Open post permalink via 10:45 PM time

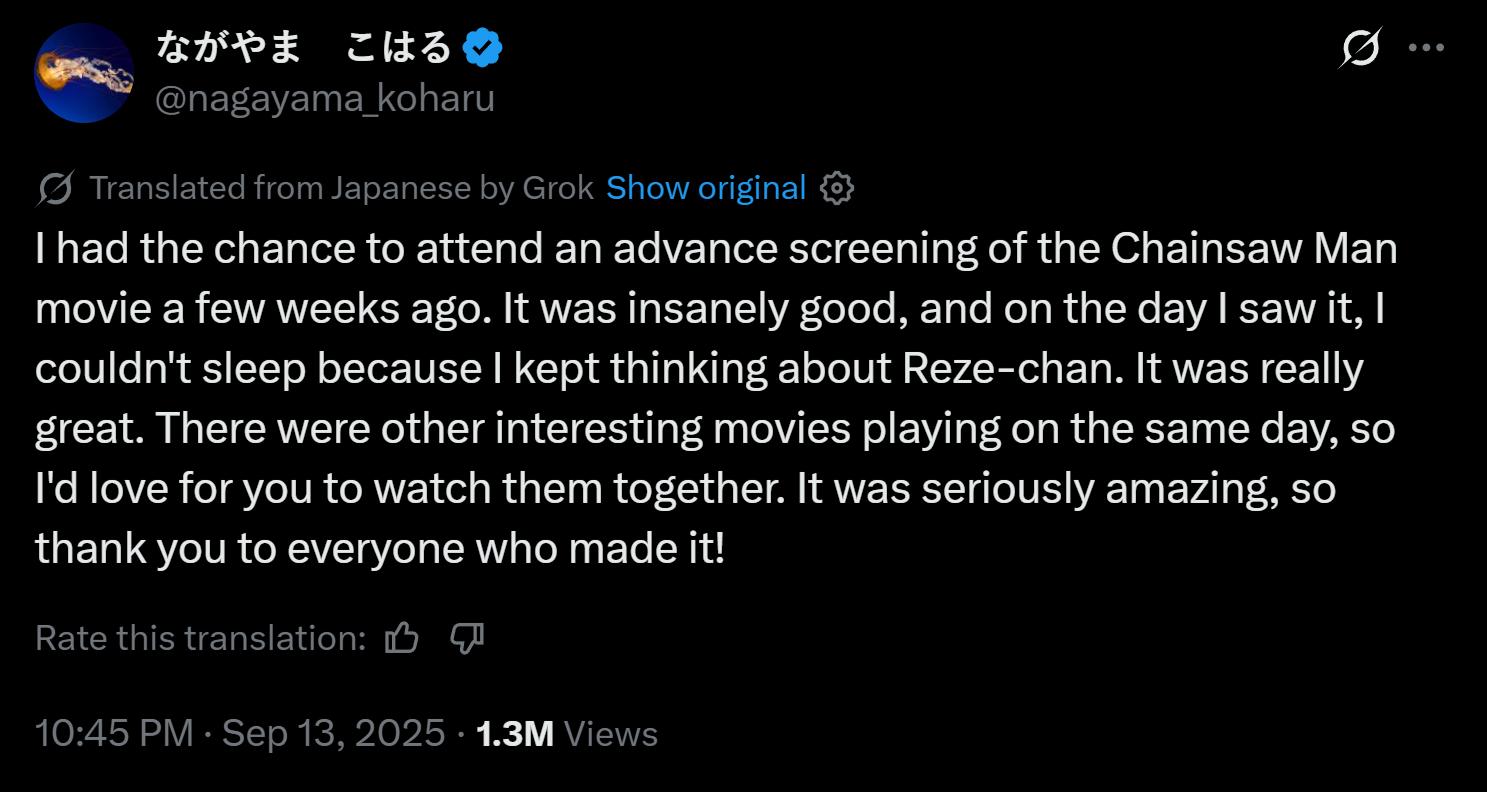click(114, 734)
